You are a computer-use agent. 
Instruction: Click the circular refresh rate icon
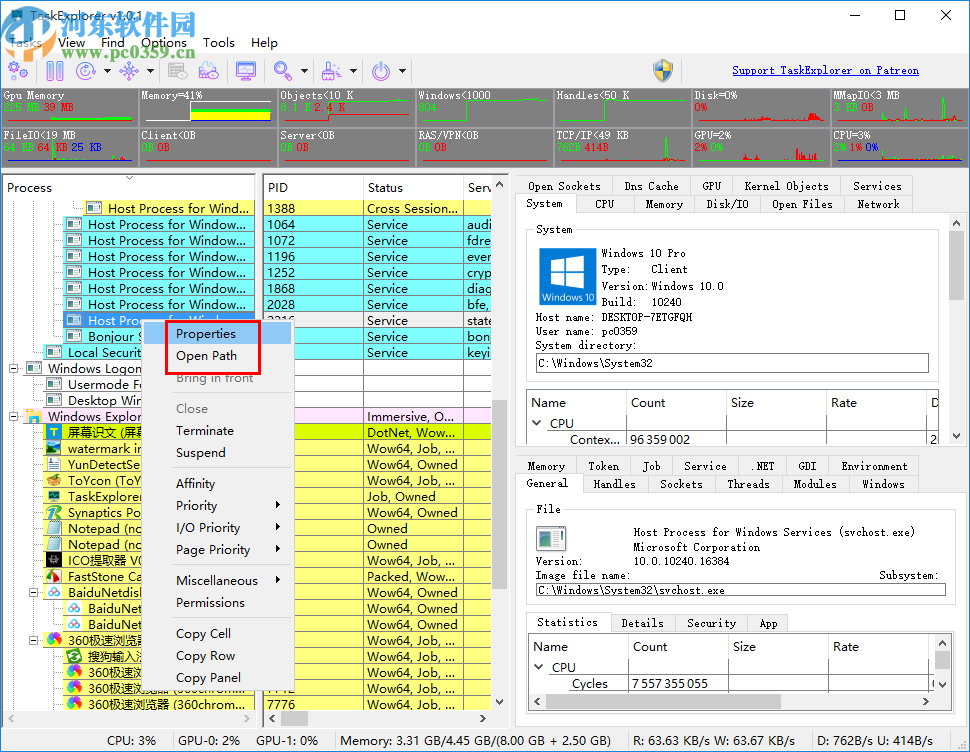tap(86, 71)
